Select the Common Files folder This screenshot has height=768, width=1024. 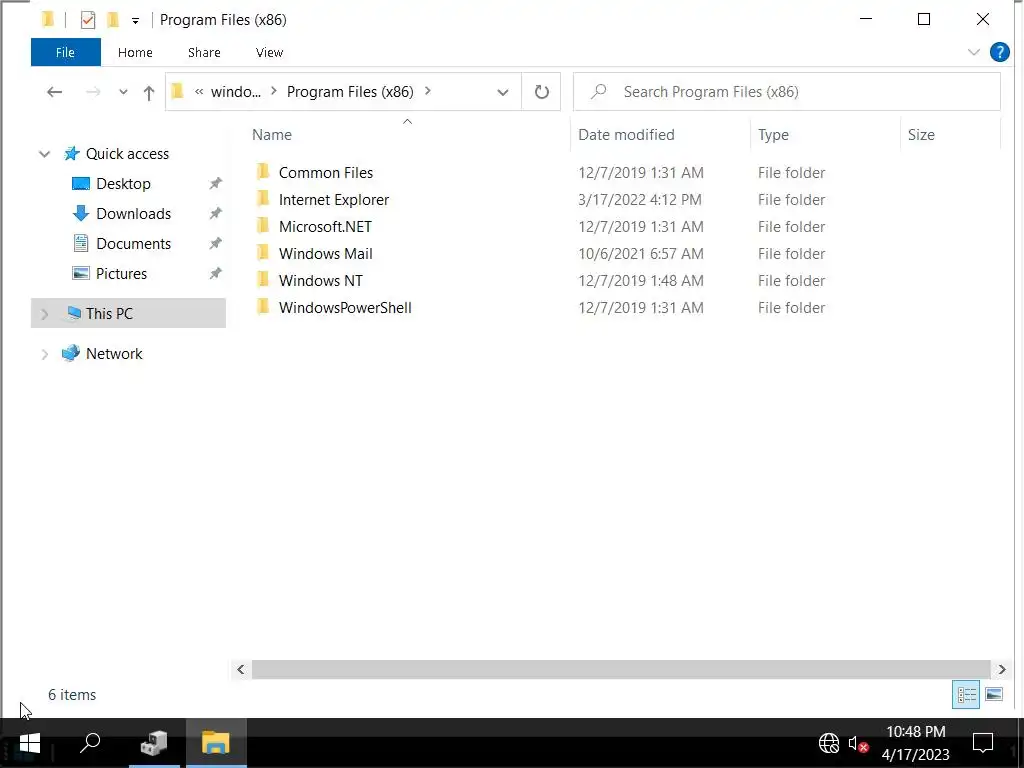(326, 172)
